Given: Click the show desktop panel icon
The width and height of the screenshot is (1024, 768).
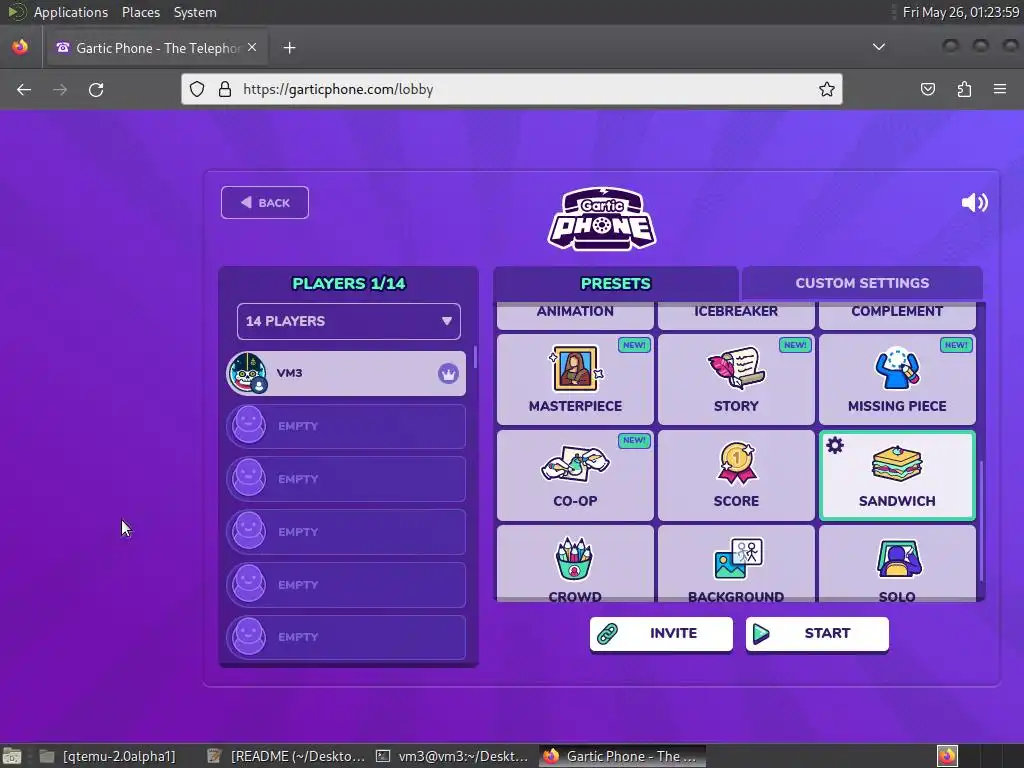Looking at the screenshot, I should (12, 756).
